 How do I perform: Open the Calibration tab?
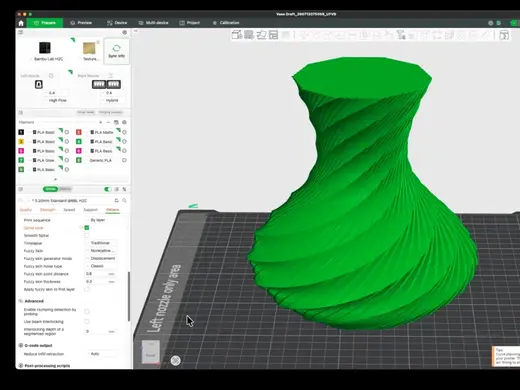226,23
